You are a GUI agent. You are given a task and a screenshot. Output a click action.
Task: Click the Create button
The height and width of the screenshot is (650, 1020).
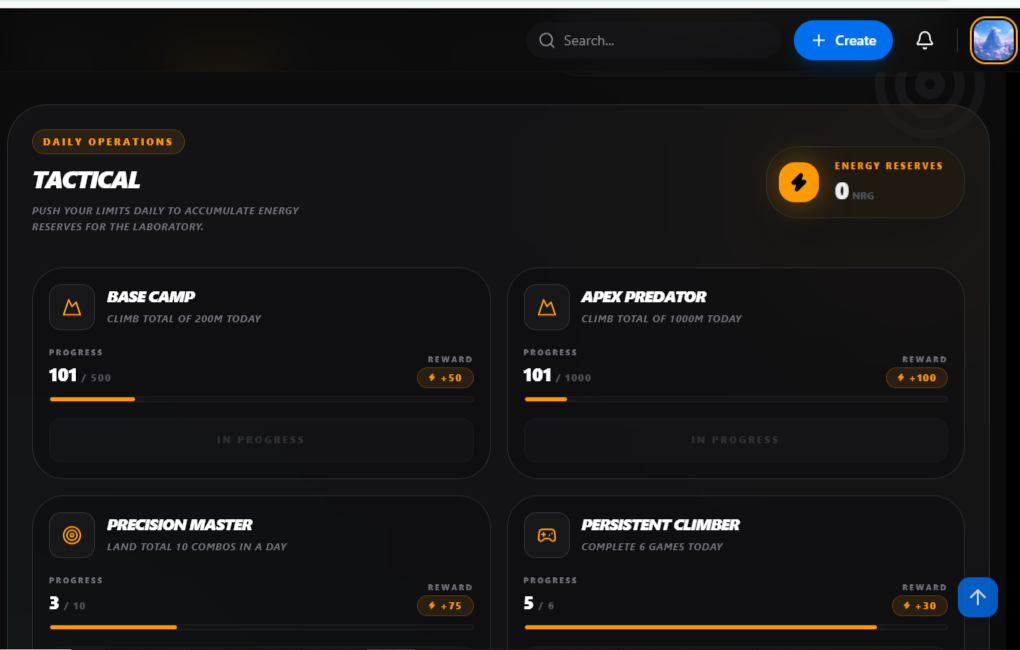point(843,40)
